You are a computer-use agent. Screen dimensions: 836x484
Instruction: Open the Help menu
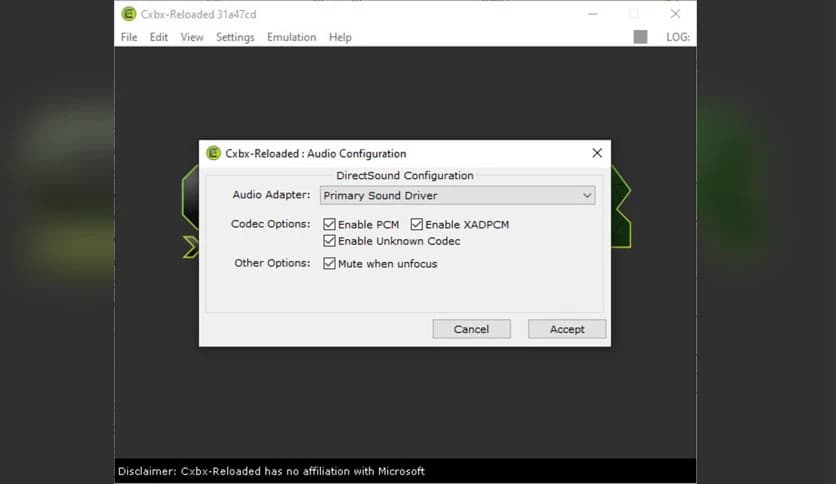pyautogui.click(x=340, y=37)
